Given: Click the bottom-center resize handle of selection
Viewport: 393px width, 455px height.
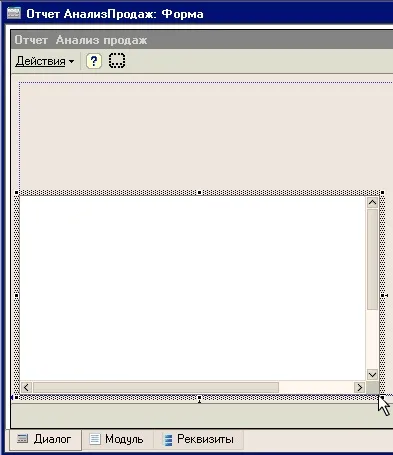Looking at the screenshot, I should click(x=199, y=398).
